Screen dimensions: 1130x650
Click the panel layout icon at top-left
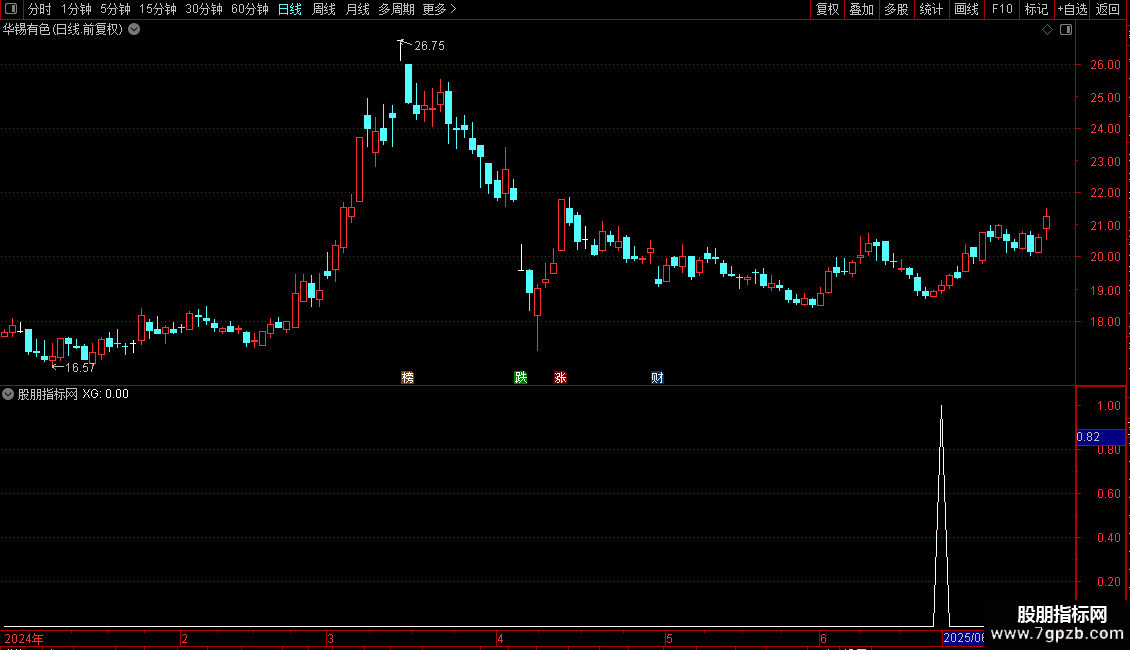coord(11,9)
